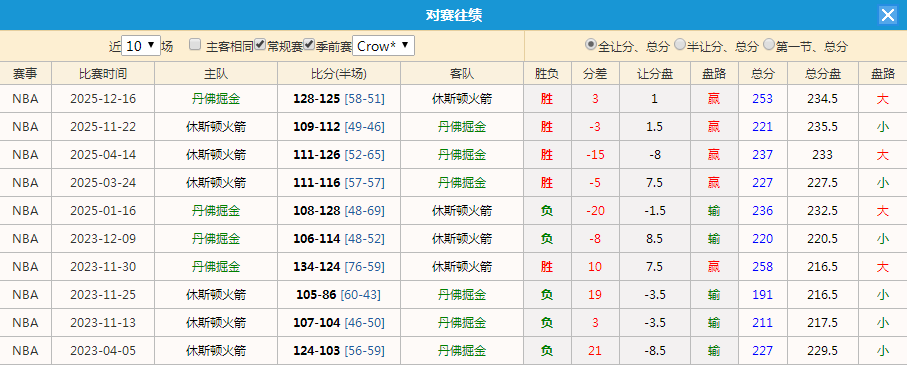Click the 分差 column header

[x=595, y=74]
